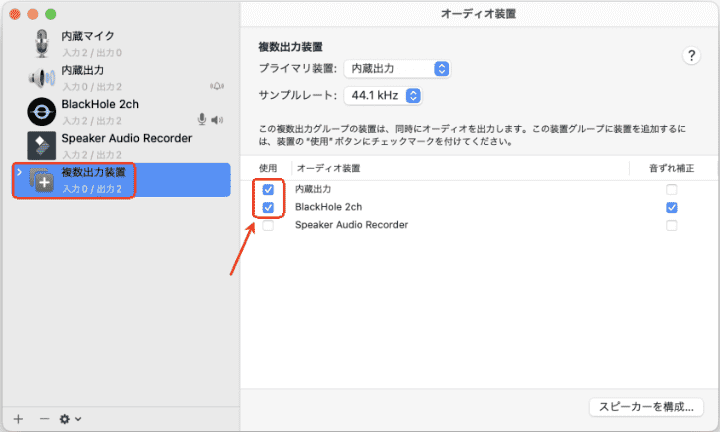Screen dimensions: 720x432
Task: Select the 内蔵マイク microphone device icon
Action: tap(42, 42)
